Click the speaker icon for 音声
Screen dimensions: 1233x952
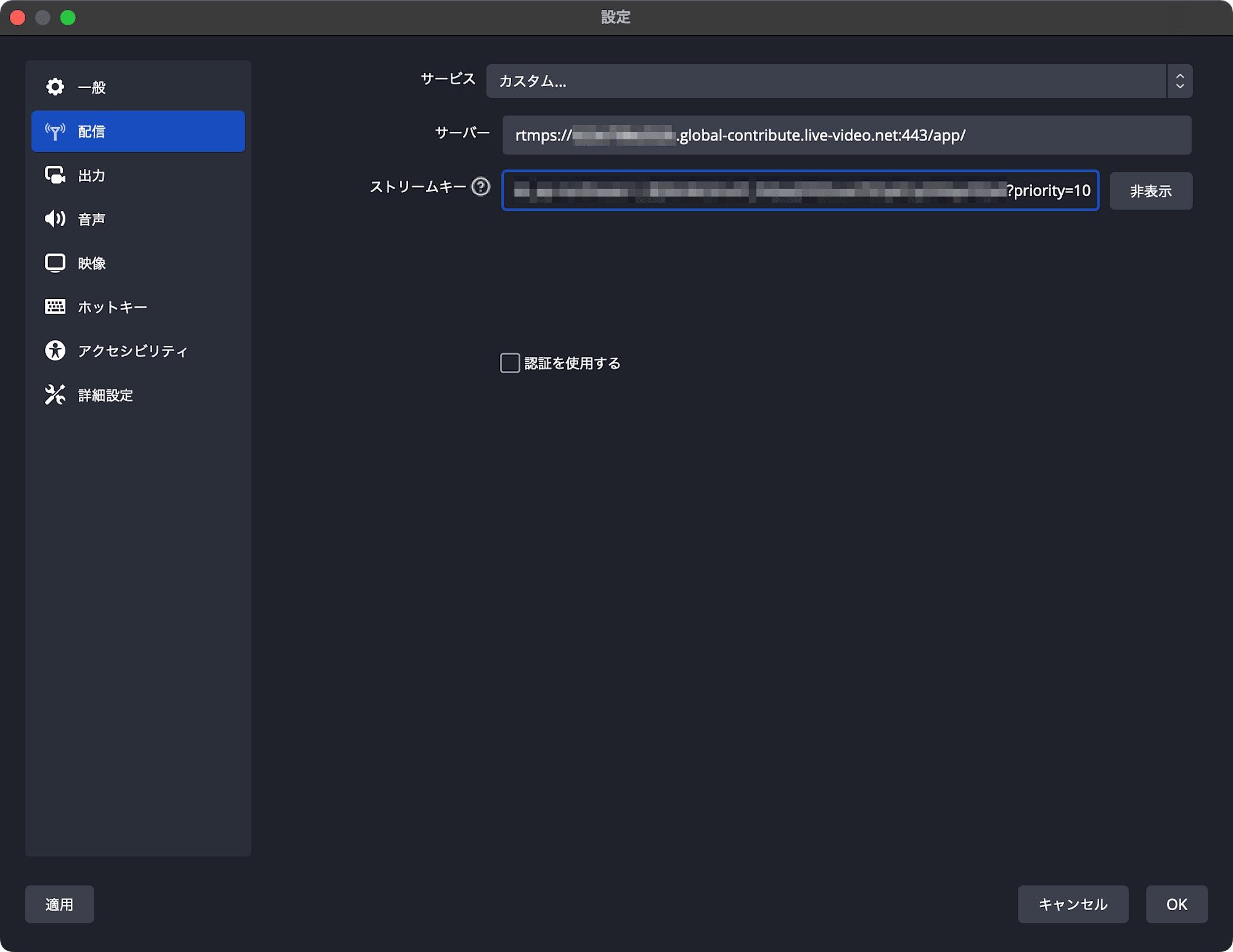(x=55, y=219)
